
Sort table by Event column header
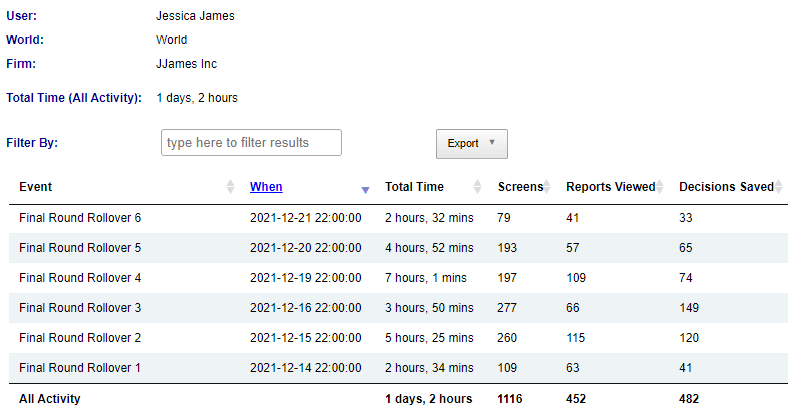coord(36,187)
